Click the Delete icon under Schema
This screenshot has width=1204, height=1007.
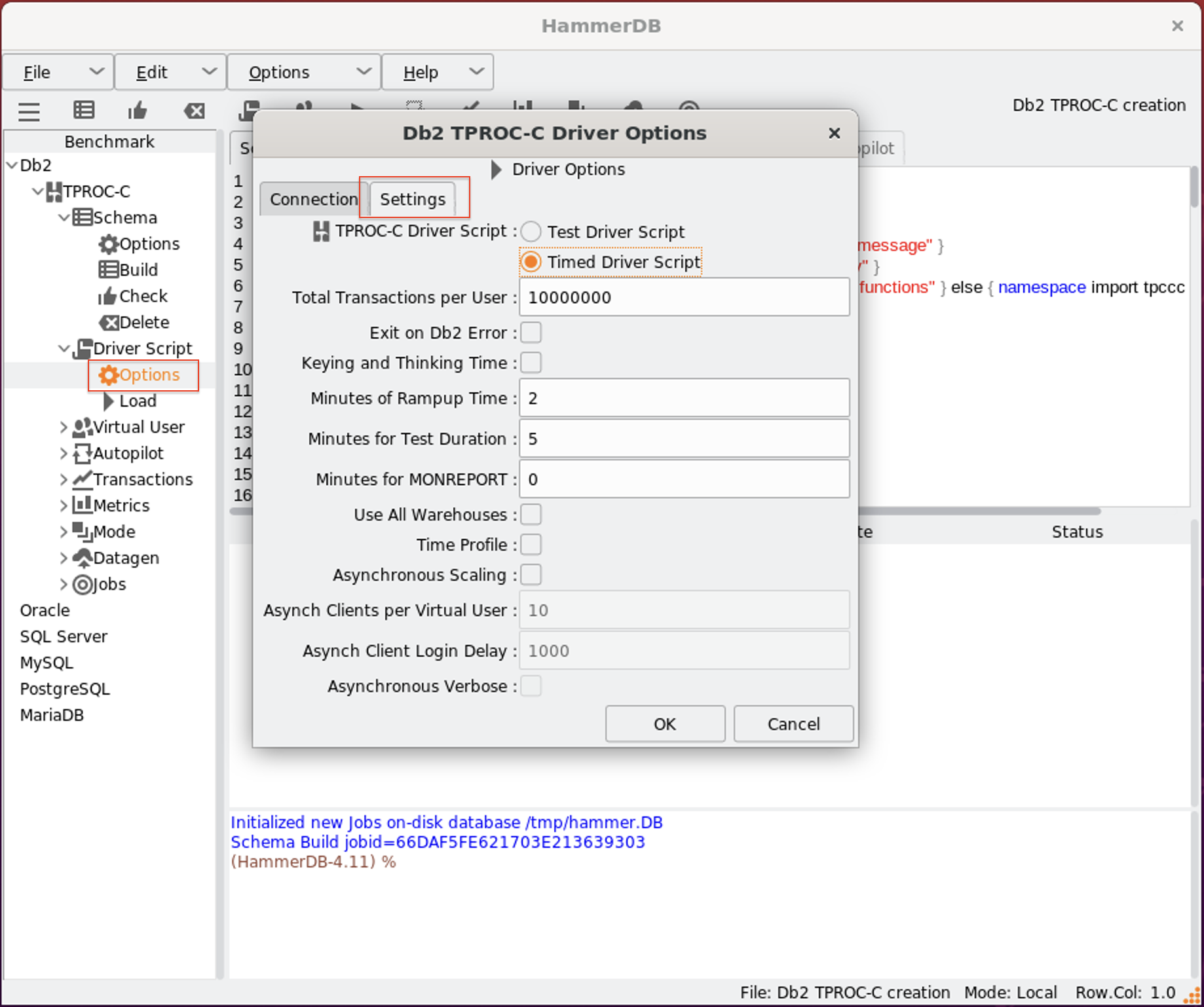(109, 323)
